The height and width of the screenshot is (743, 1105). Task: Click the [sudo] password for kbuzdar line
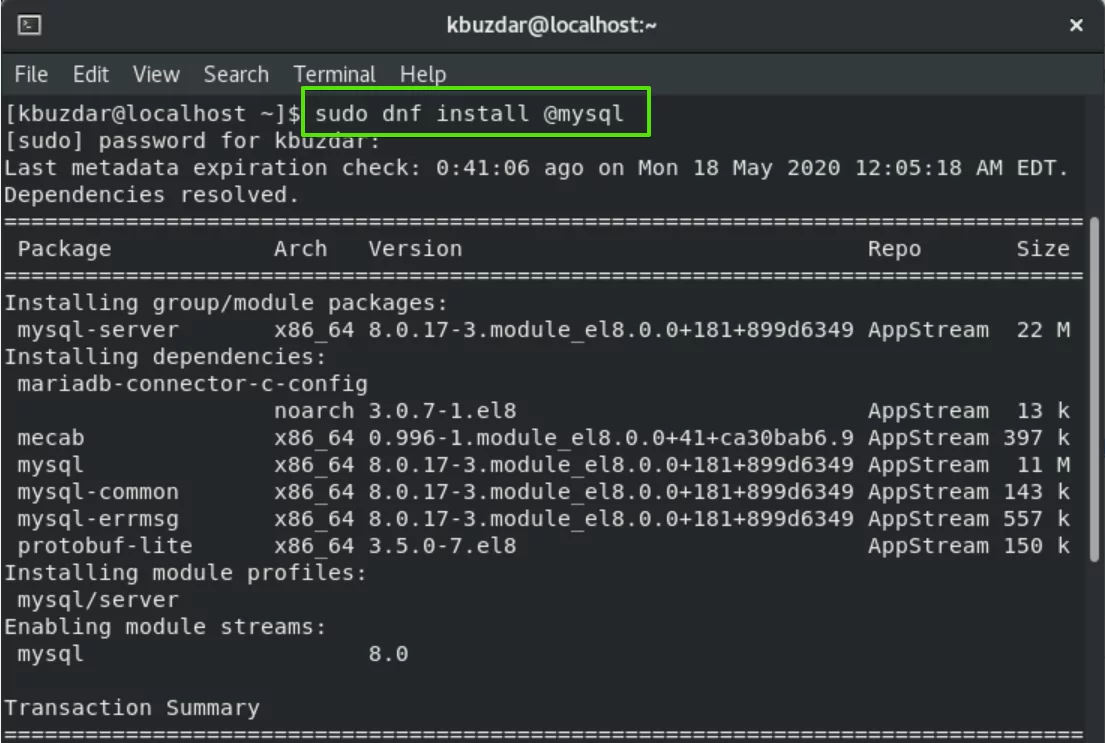(x=192, y=140)
